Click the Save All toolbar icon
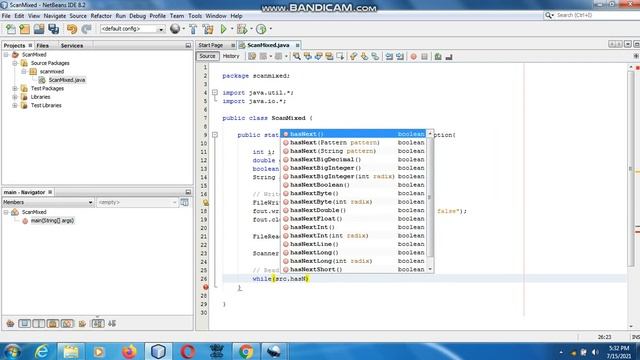 53,29
